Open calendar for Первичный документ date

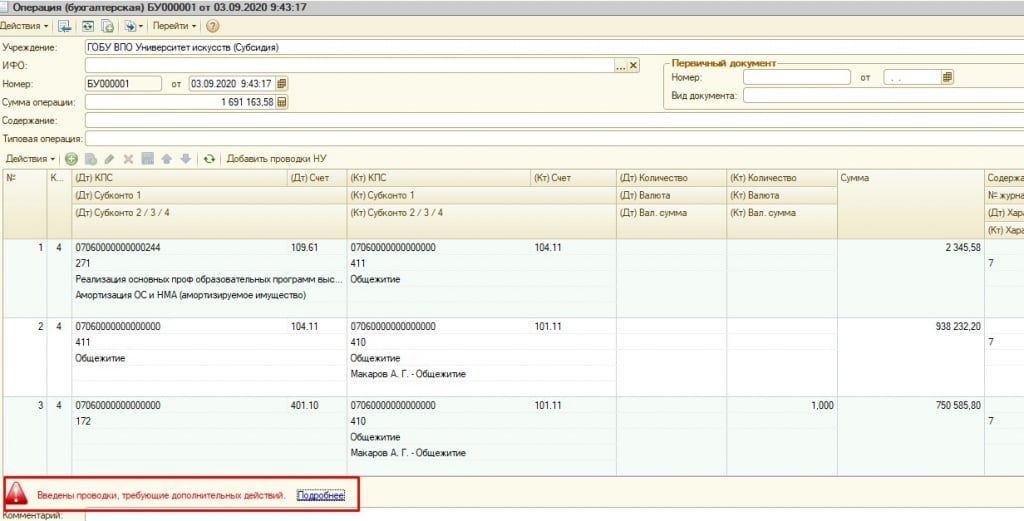[x=947, y=77]
